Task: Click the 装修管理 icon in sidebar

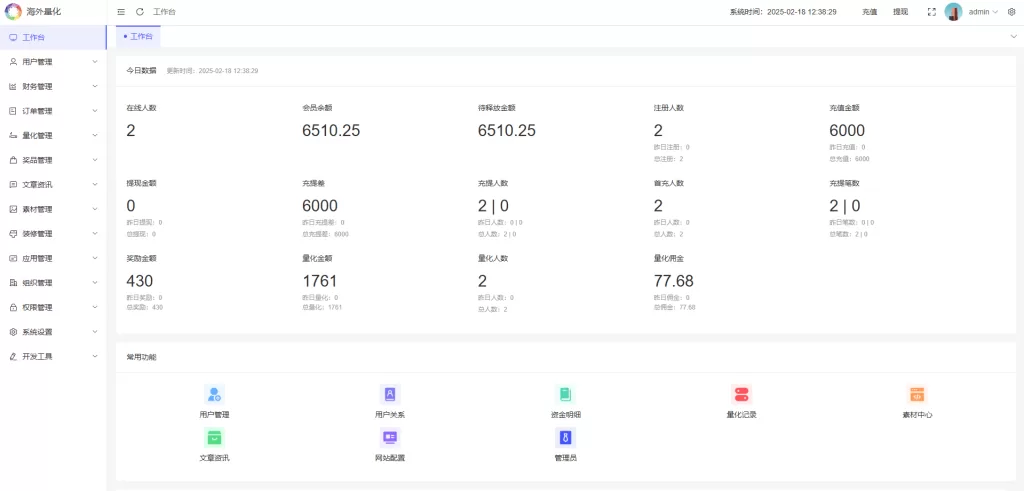Action: pyautogui.click(x=13, y=234)
